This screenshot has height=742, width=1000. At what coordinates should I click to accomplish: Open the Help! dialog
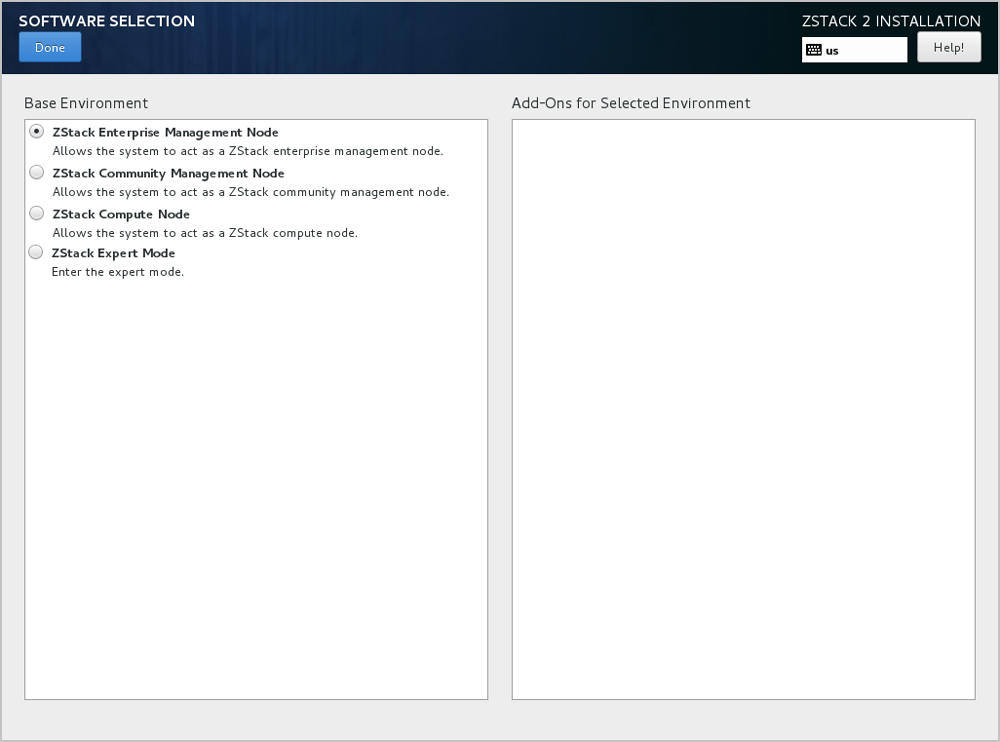[948, 48]
